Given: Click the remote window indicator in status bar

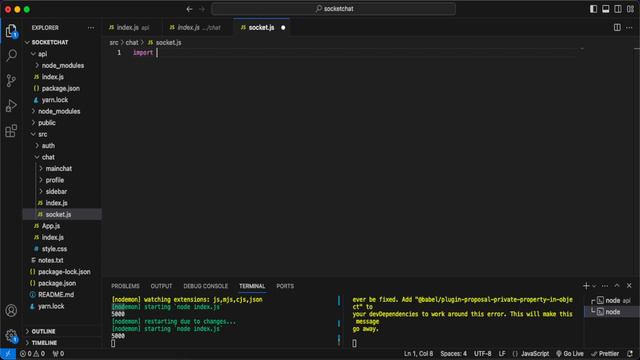Looking at the screenshot, I should click(x=8, y=354).
